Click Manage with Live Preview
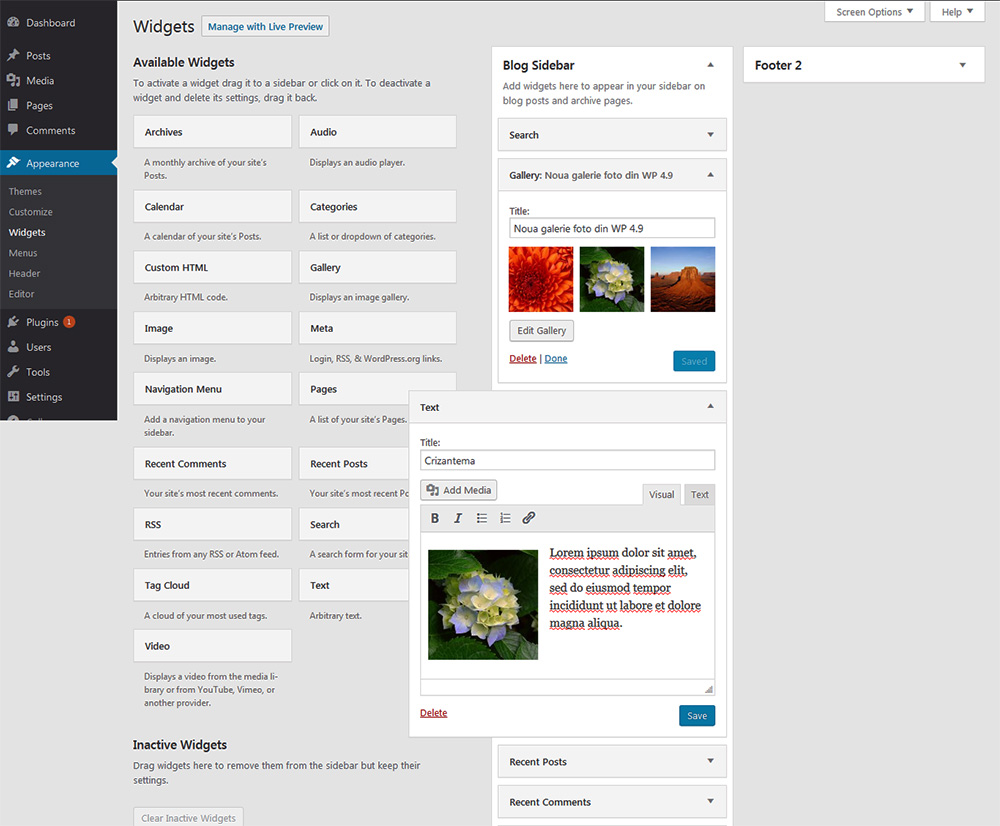 [x=265, y=27]
